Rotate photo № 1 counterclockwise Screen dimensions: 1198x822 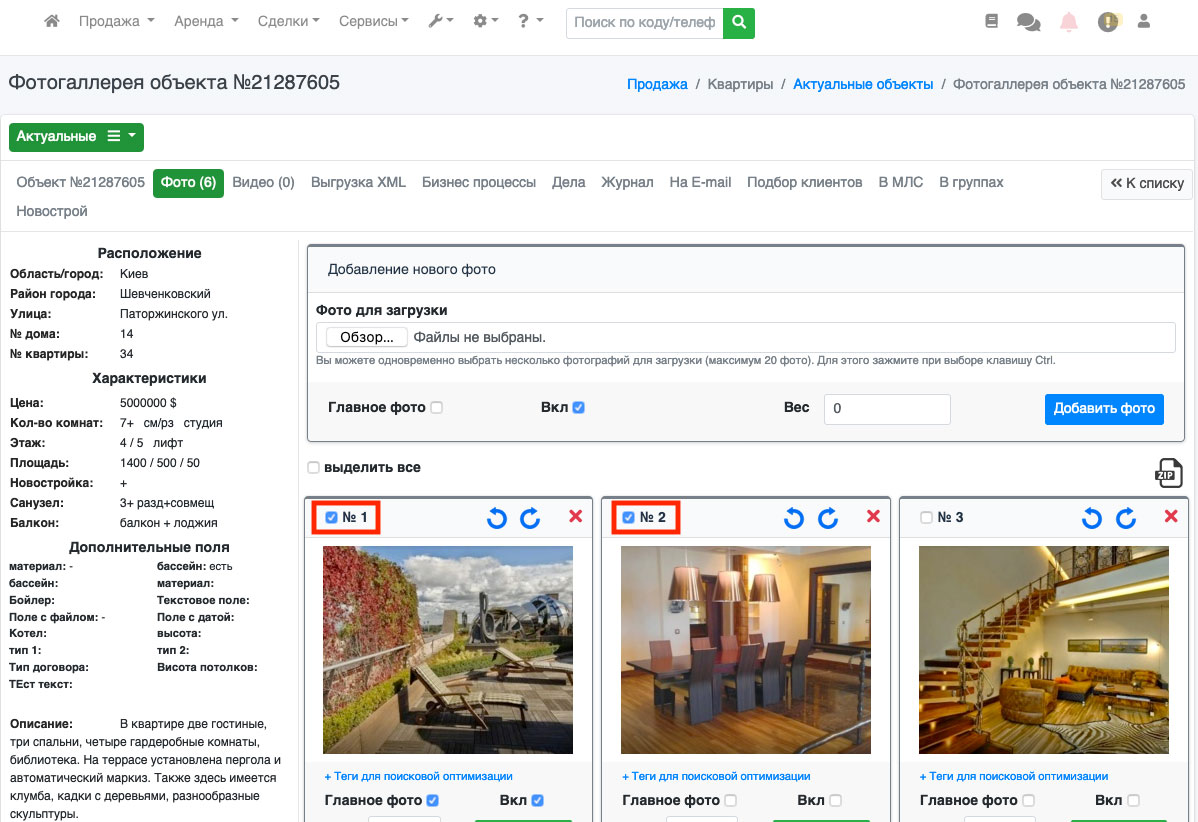pyautogui.click(x=496, y=517)
